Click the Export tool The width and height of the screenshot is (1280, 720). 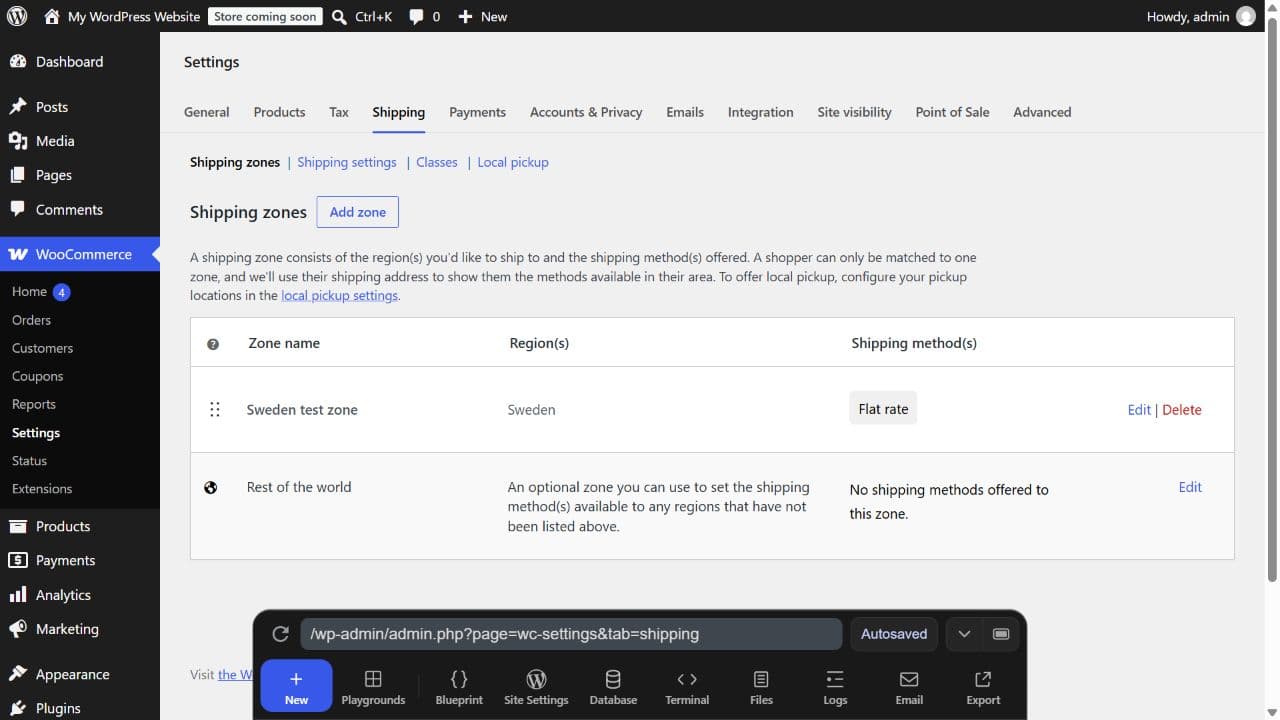click(983, 688)
